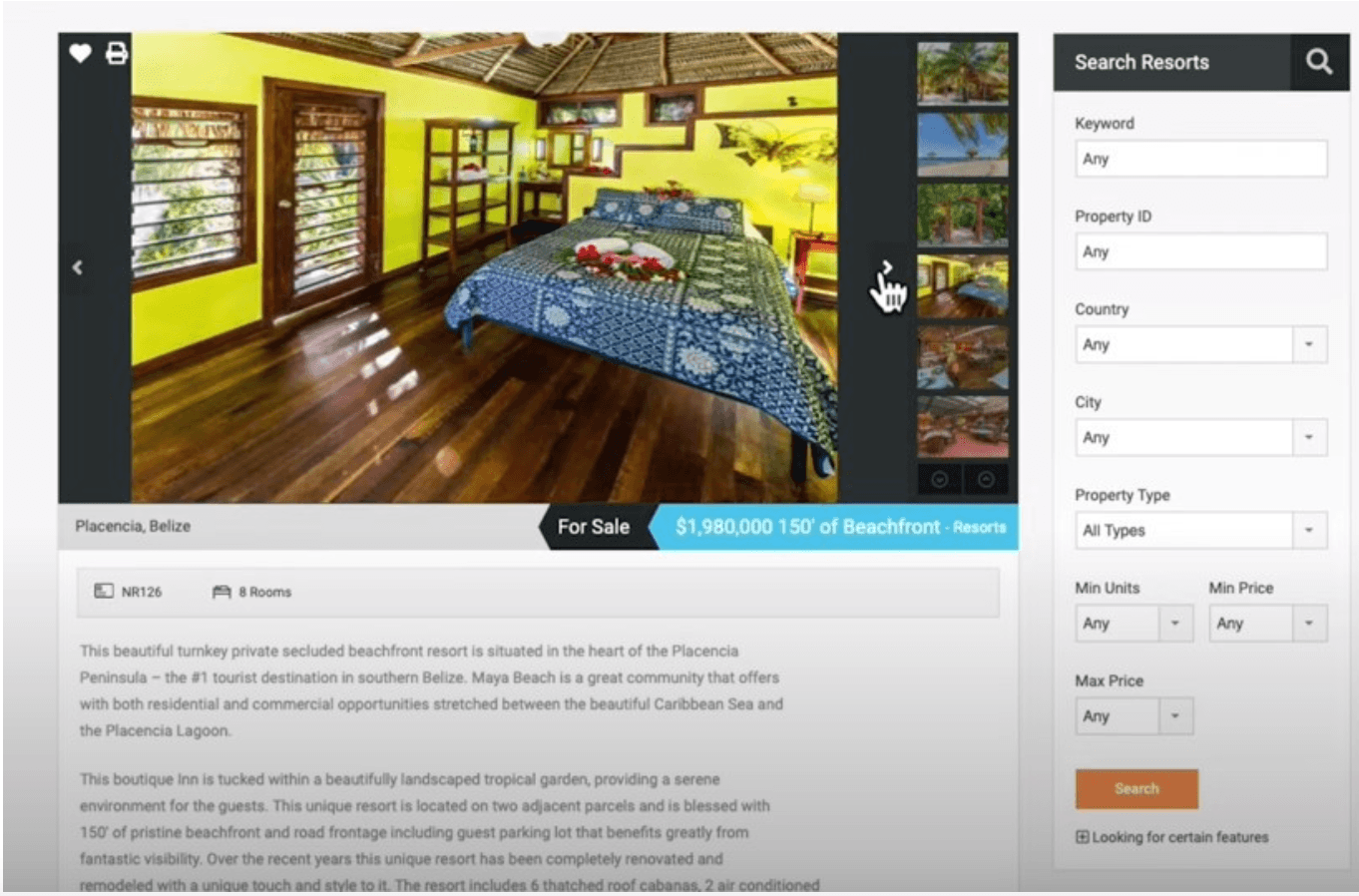Screen dimensions: 1359x896
Task: Click the orange Search button
Action: 1136,788
